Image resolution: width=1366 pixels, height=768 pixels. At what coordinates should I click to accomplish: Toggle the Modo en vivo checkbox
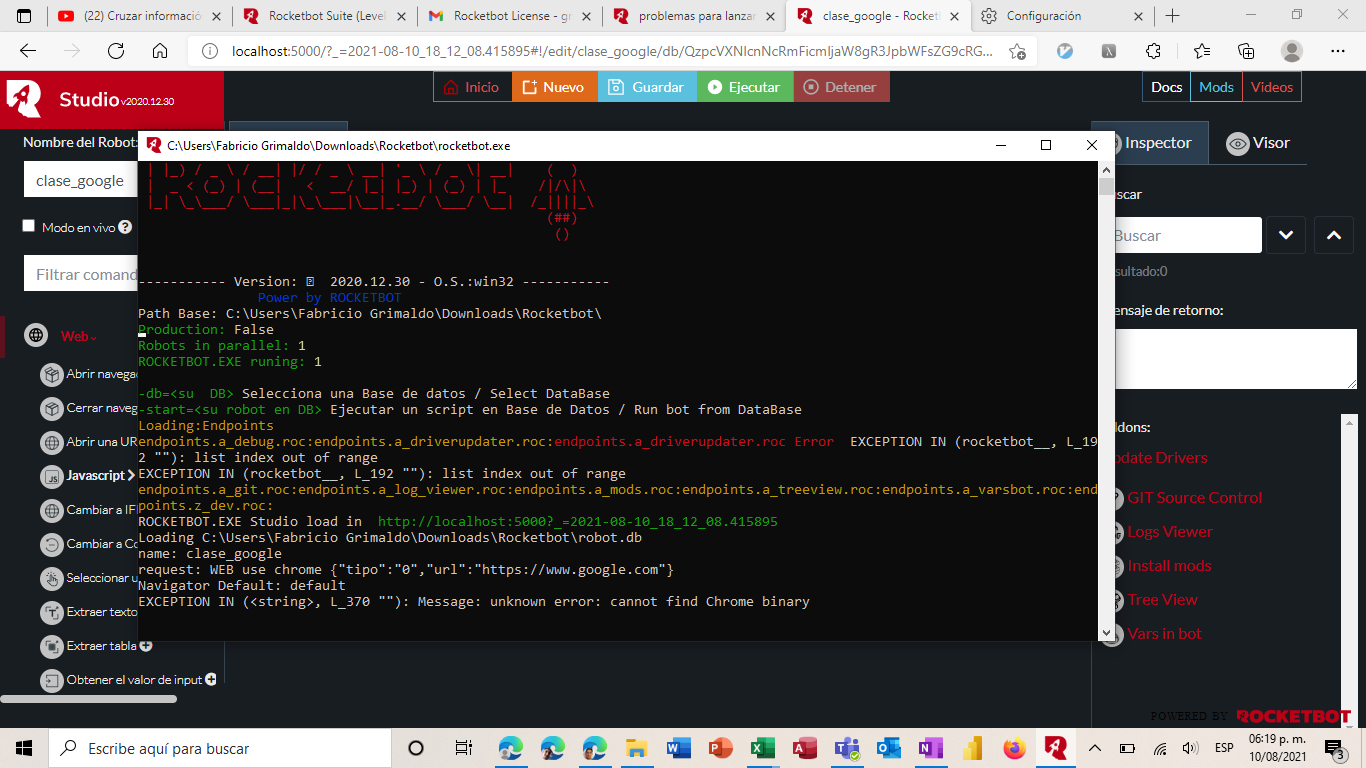(29, 226)
